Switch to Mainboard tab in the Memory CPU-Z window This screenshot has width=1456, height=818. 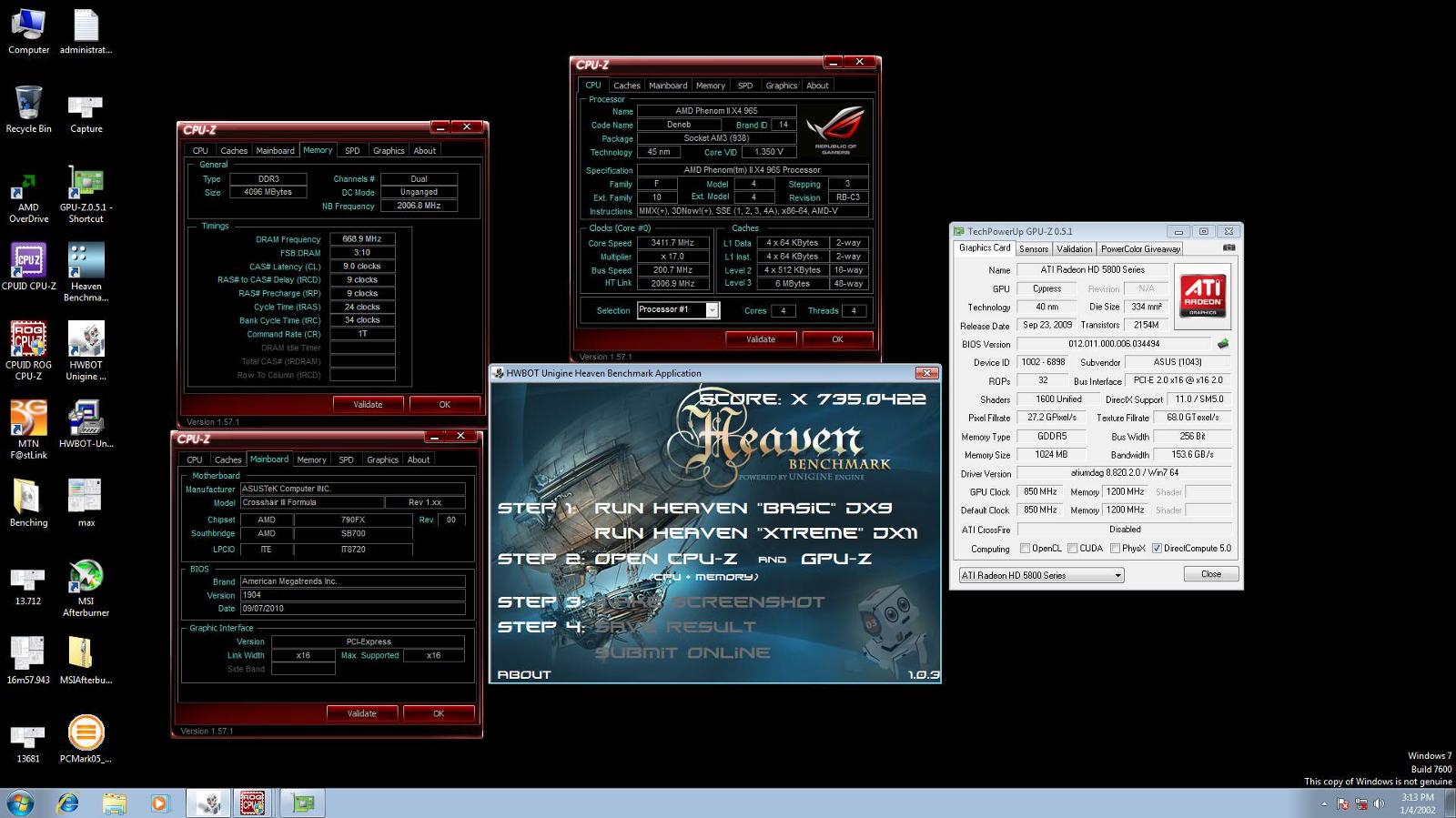tap(275, 151)
